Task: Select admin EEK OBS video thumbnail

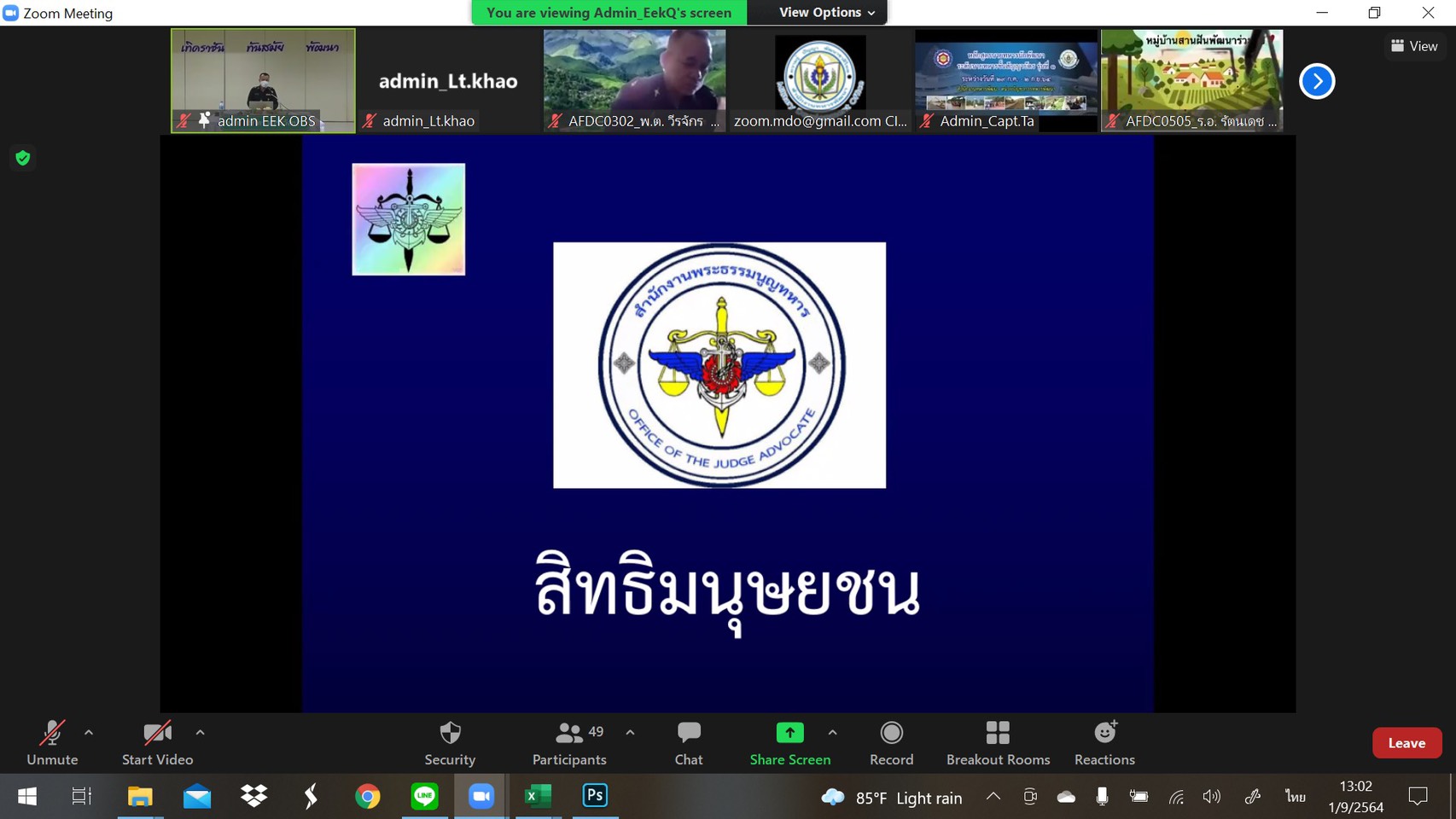Action: (263, 81)
